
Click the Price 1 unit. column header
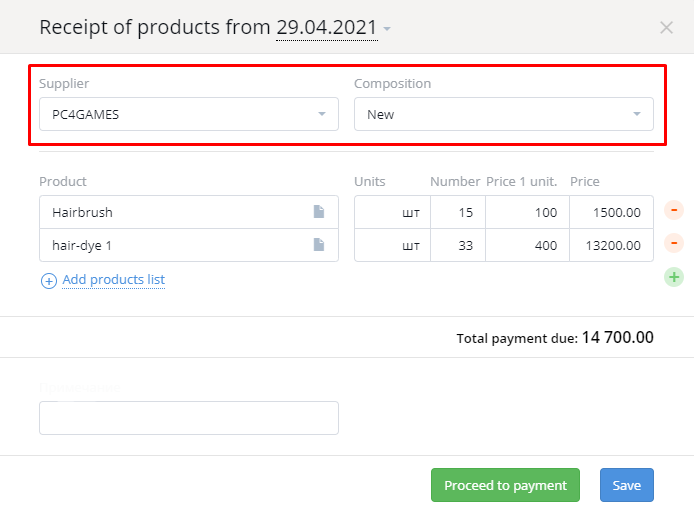coord(521,181)
